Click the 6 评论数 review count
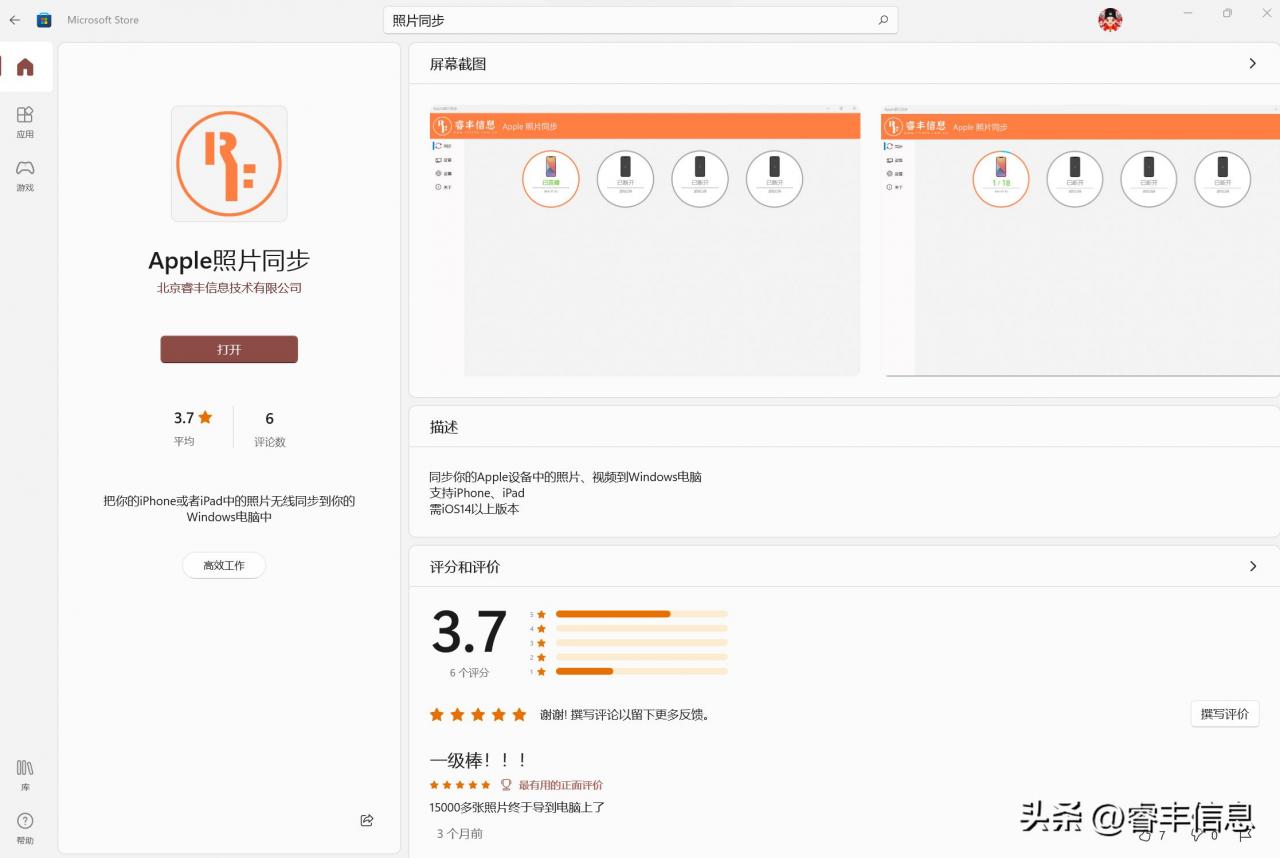Image resolution: width=1280 pixels, height=858 pixels. [269, 428]
